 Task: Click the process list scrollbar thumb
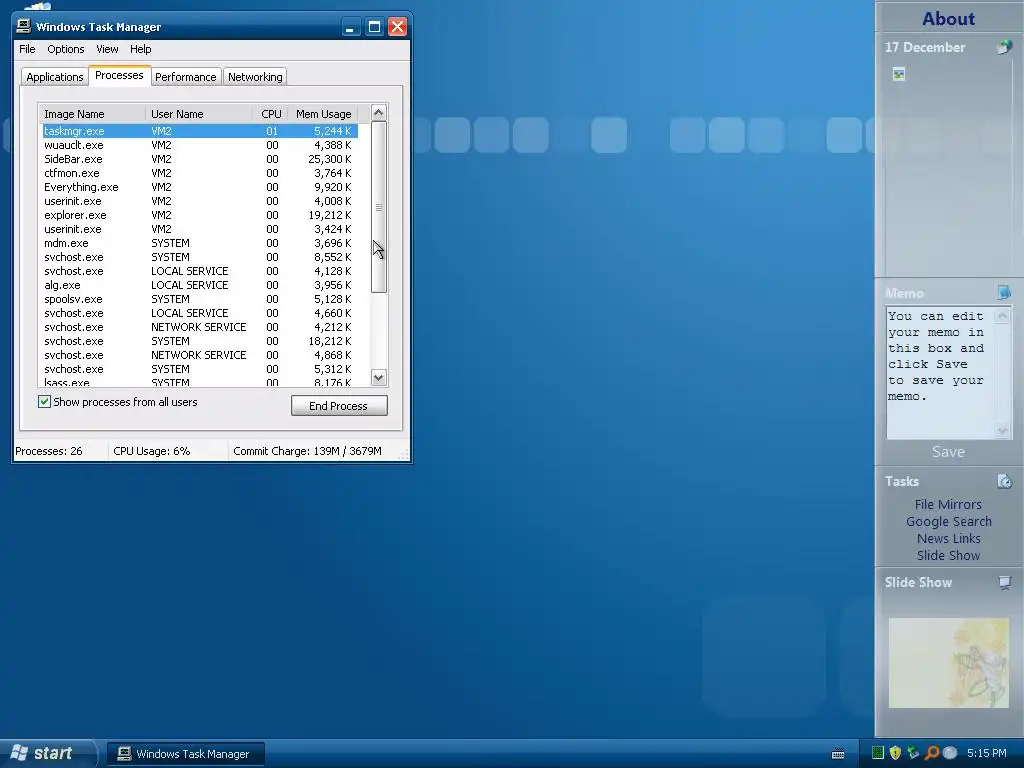click(379, 207)
